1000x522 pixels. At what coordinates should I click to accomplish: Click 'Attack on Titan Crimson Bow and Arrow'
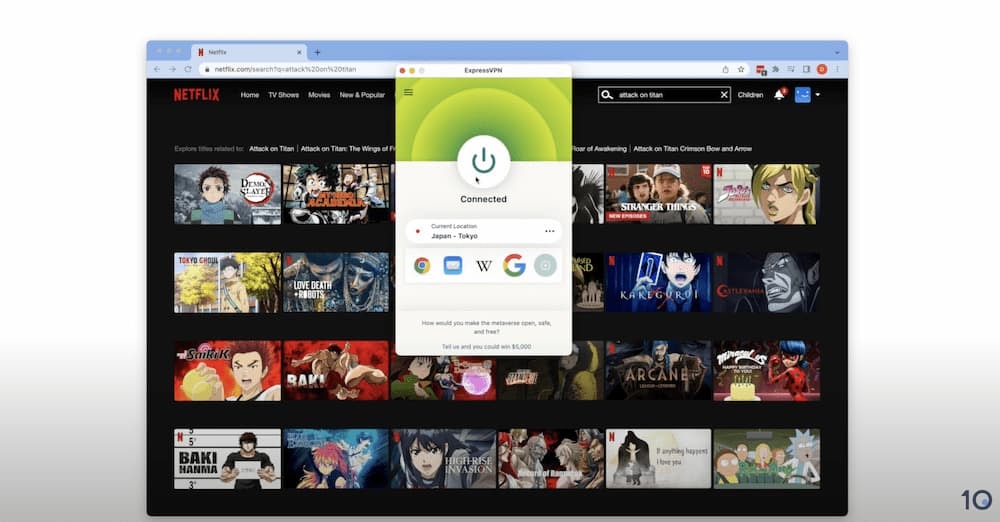coord(692,149)
